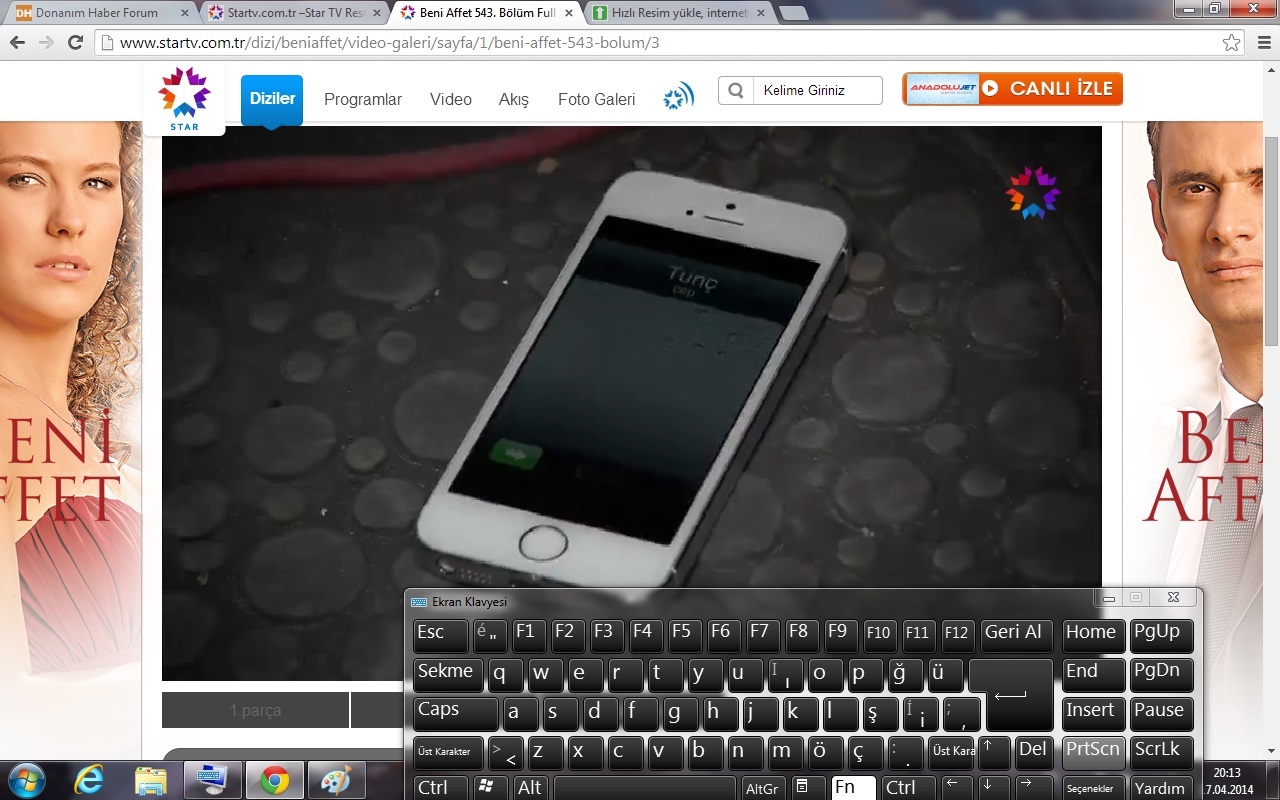This screenshot has height=800, width=1280.
Task: Click the Home key on keyboard
Action: [1093, 636]
